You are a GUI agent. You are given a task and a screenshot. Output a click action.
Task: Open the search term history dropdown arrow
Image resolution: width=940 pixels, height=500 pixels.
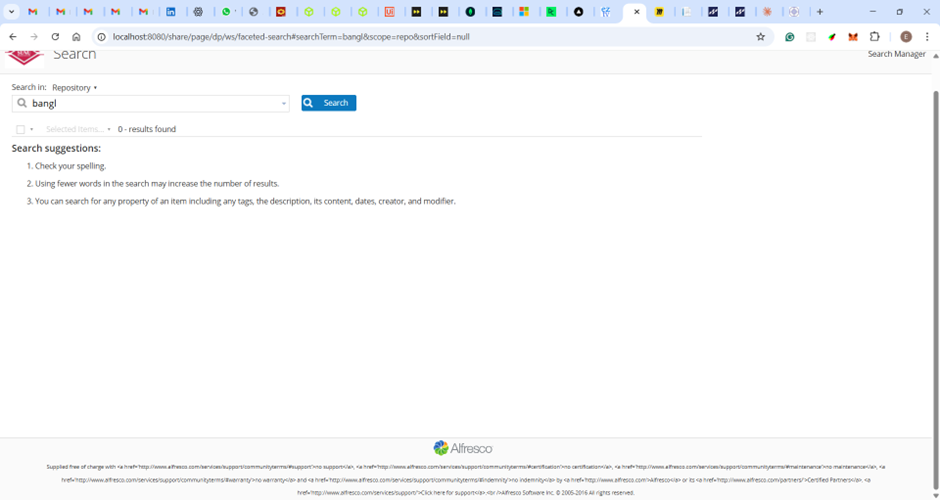284,104
